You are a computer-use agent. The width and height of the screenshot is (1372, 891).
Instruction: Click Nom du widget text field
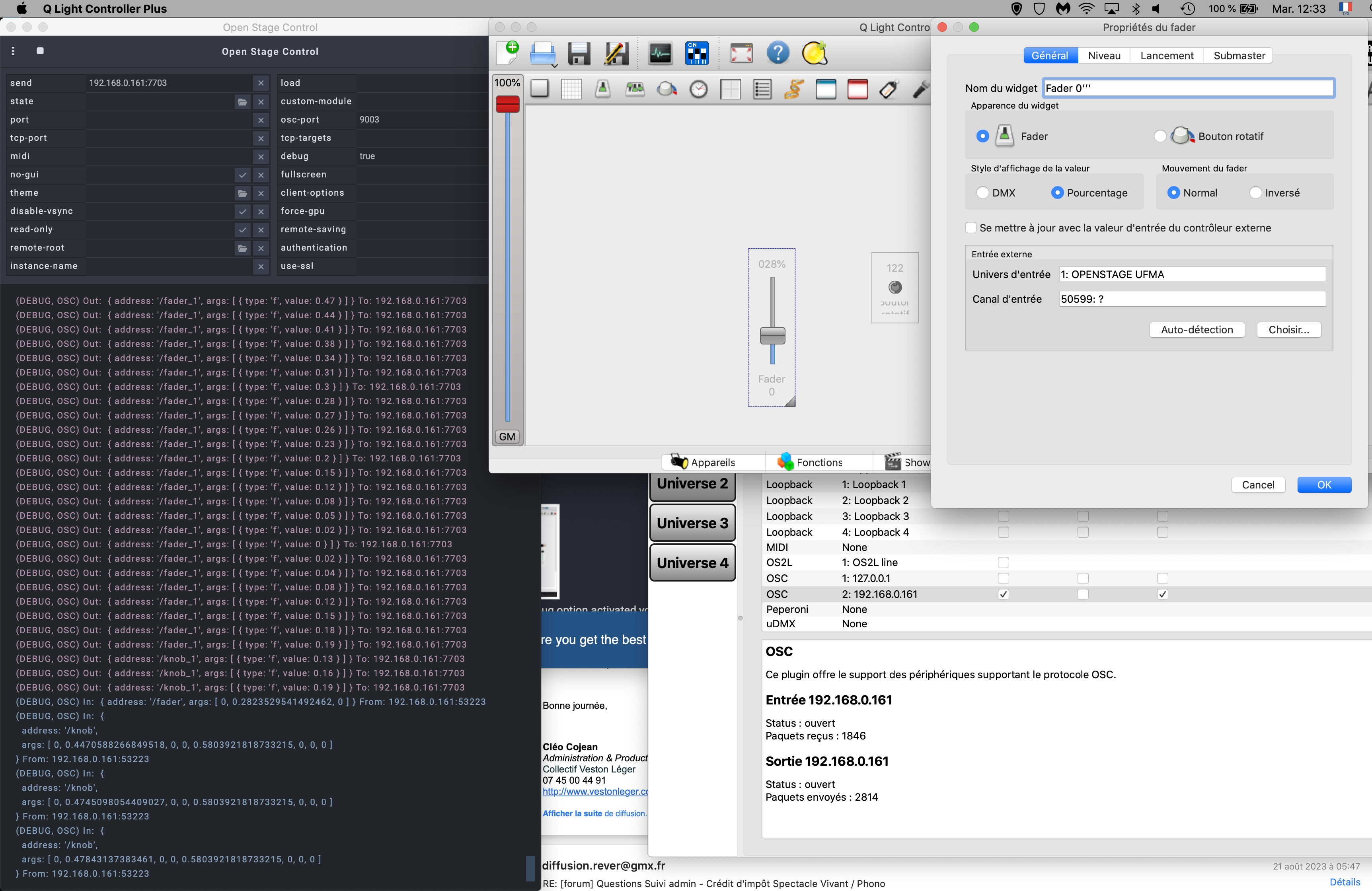[1188, 88]
